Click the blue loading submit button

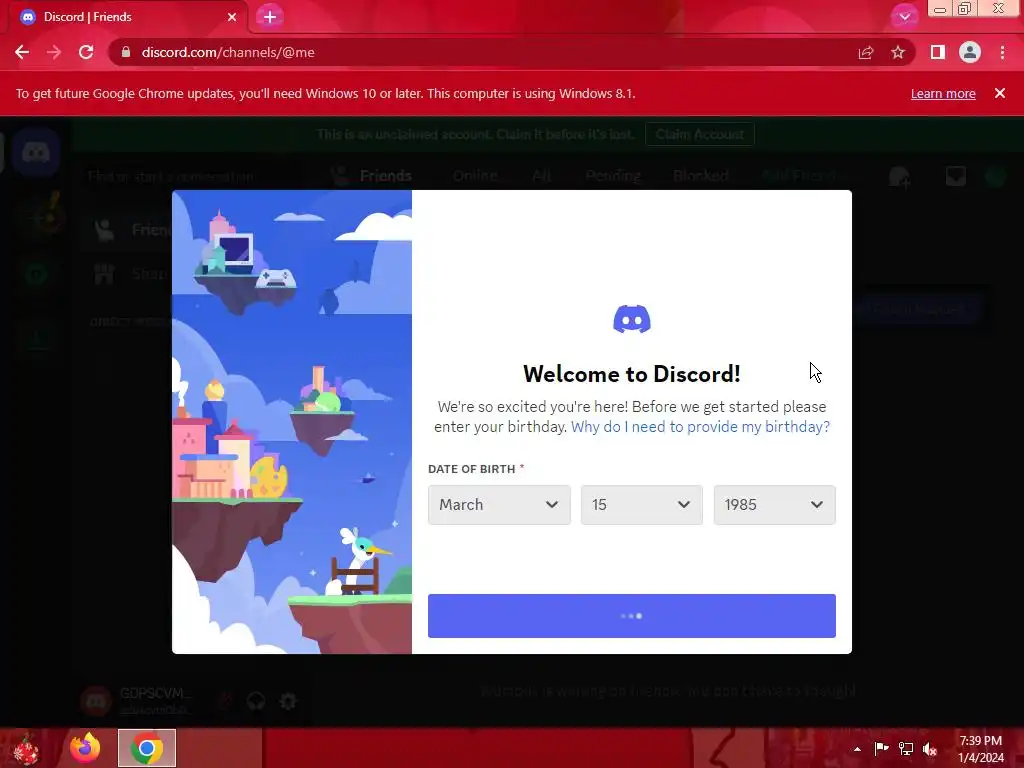(632, 616)
